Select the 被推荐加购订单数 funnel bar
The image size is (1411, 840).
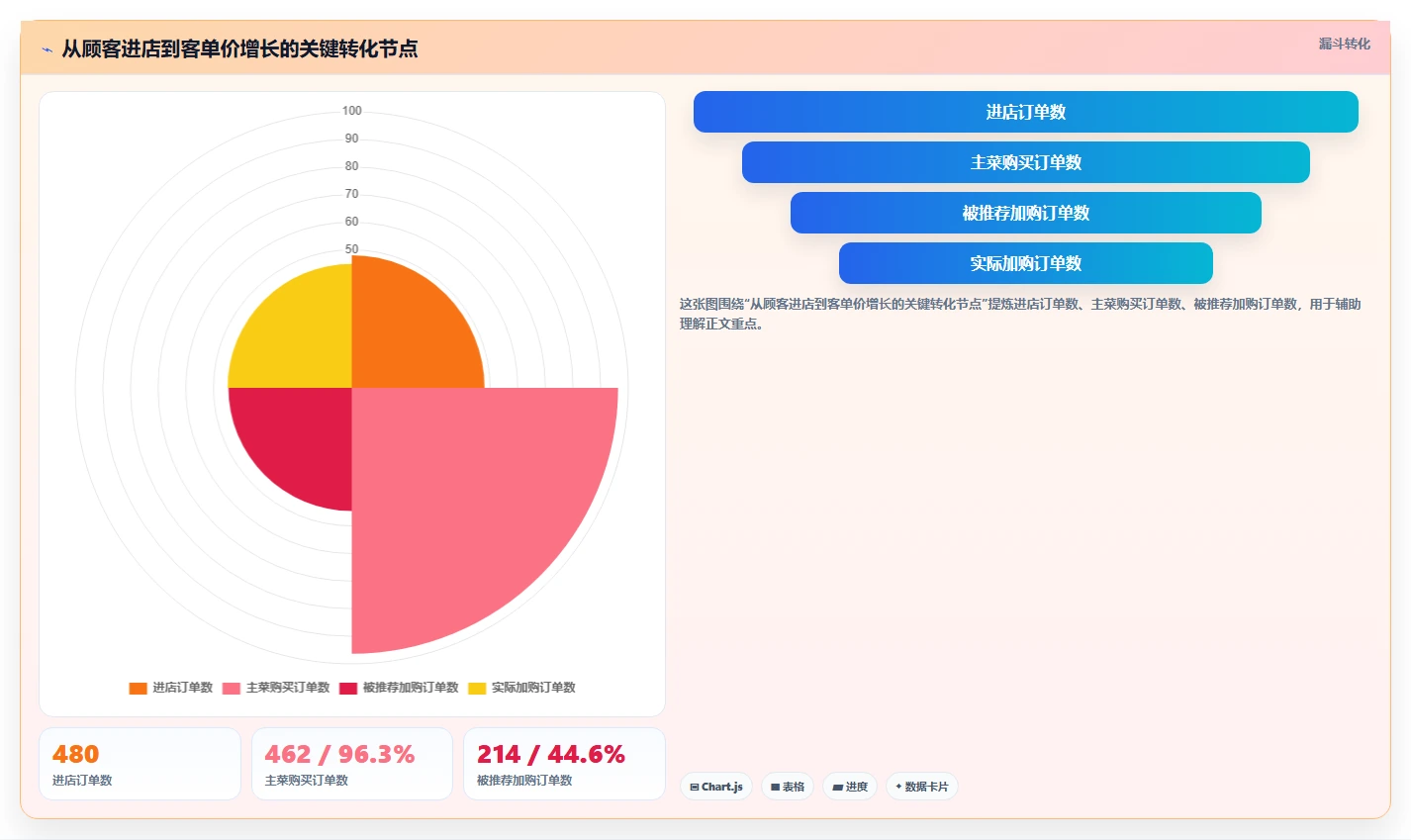point(1025,213)
